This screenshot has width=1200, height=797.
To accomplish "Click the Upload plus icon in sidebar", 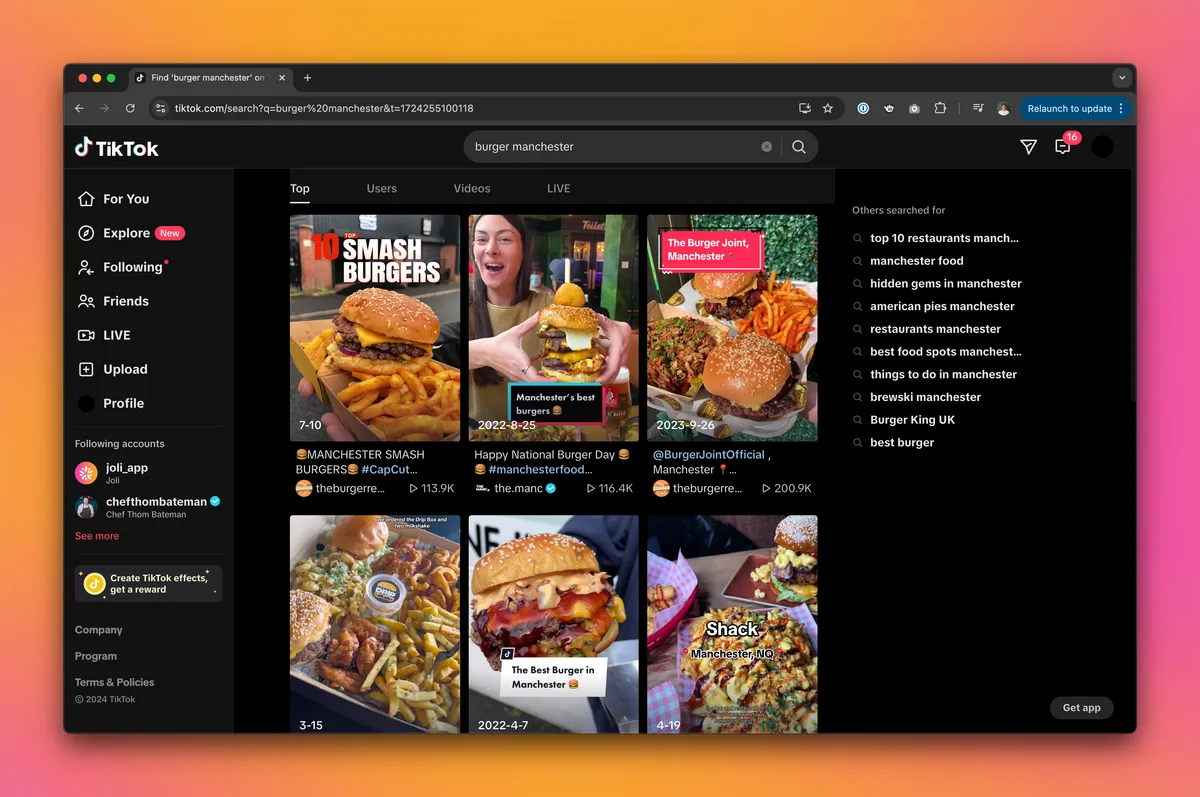I will (x=87, y=369).
